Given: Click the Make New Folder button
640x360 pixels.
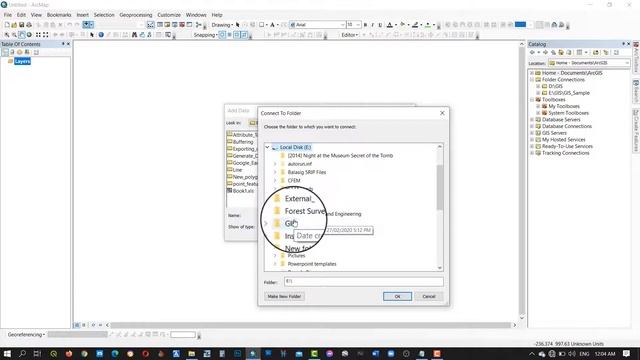Looking at the screenshot, I should (284, 296).
